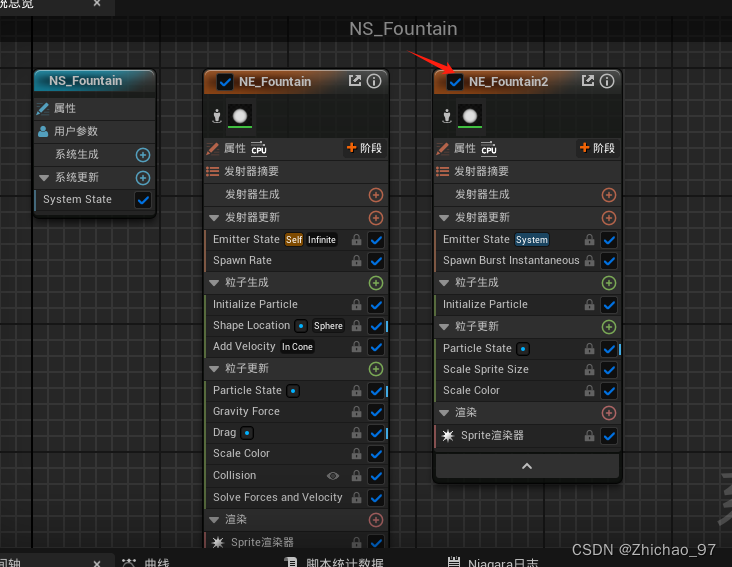Viewport: 732px width, 567px height.
Task: Click lock icon on NE_Fountain Spawn Rate row
Action: pos(357,260)
